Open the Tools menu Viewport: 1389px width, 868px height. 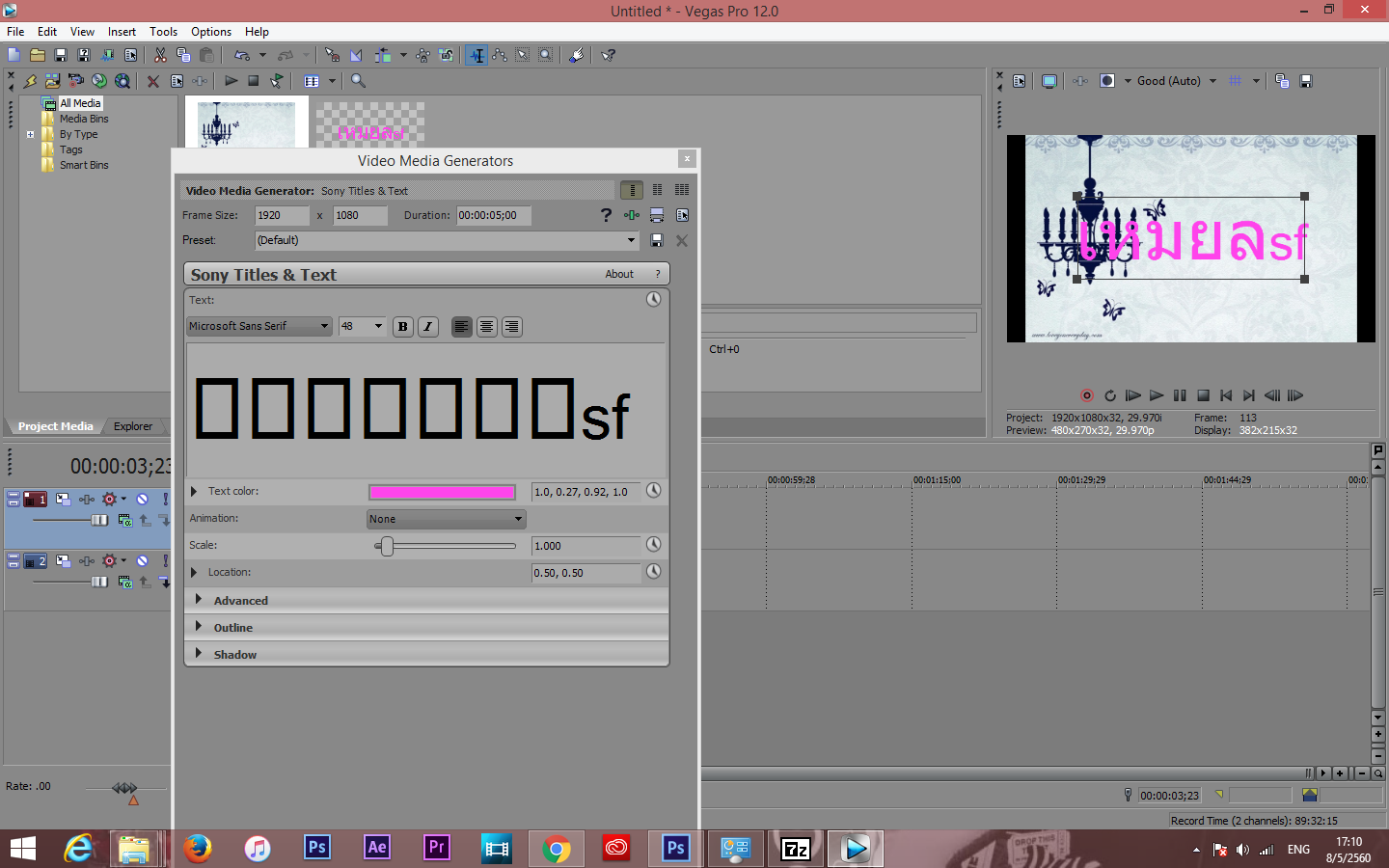tap(163, 32)
